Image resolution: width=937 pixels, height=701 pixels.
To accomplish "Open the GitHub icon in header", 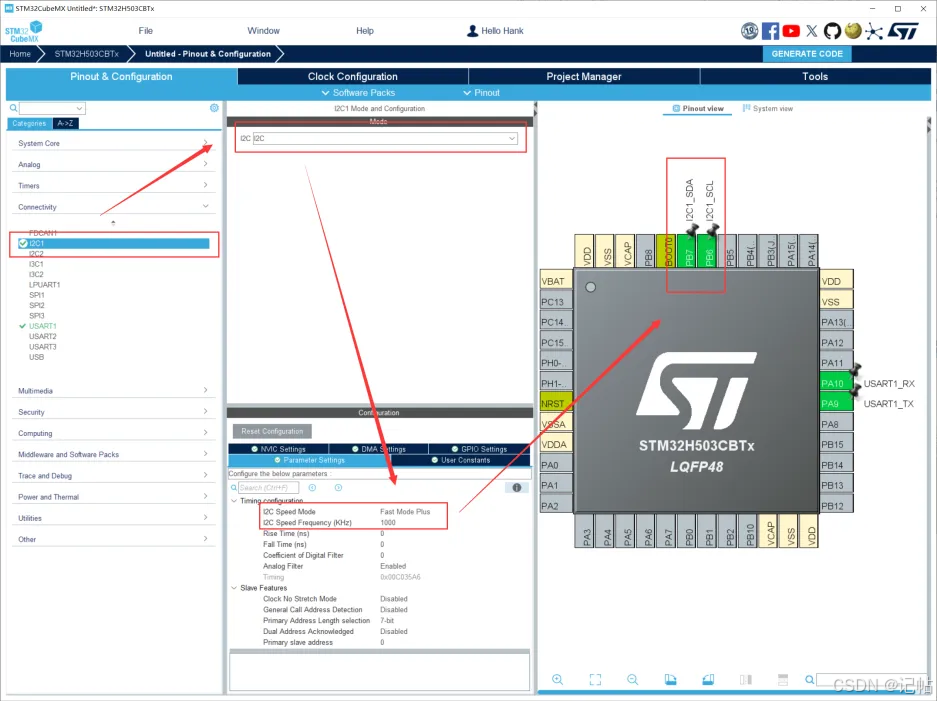I will pyautogui.click(x=832, y=31).
